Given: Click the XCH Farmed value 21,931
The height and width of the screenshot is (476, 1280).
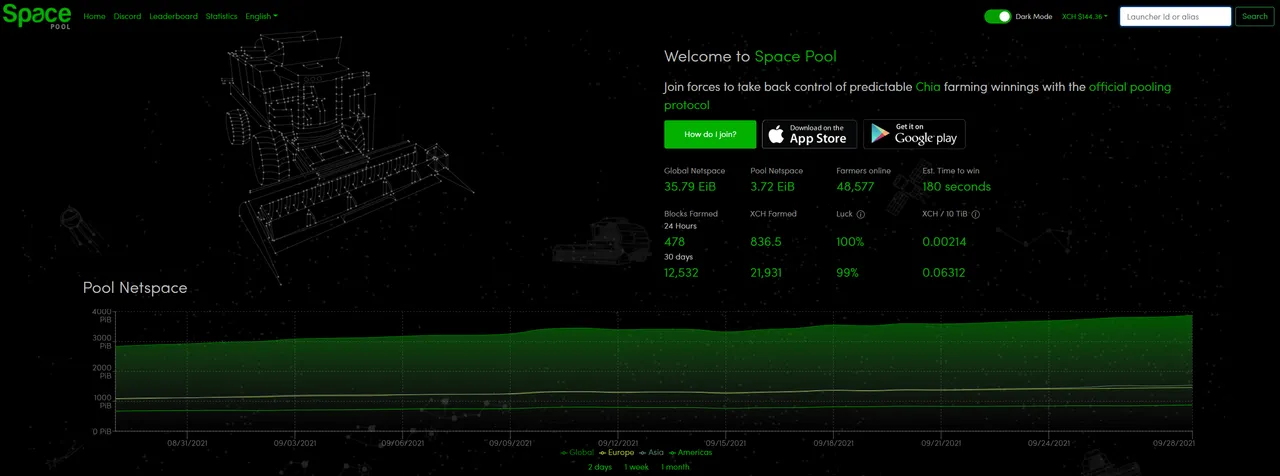Looking at the screenshot, I should point(766,273).
